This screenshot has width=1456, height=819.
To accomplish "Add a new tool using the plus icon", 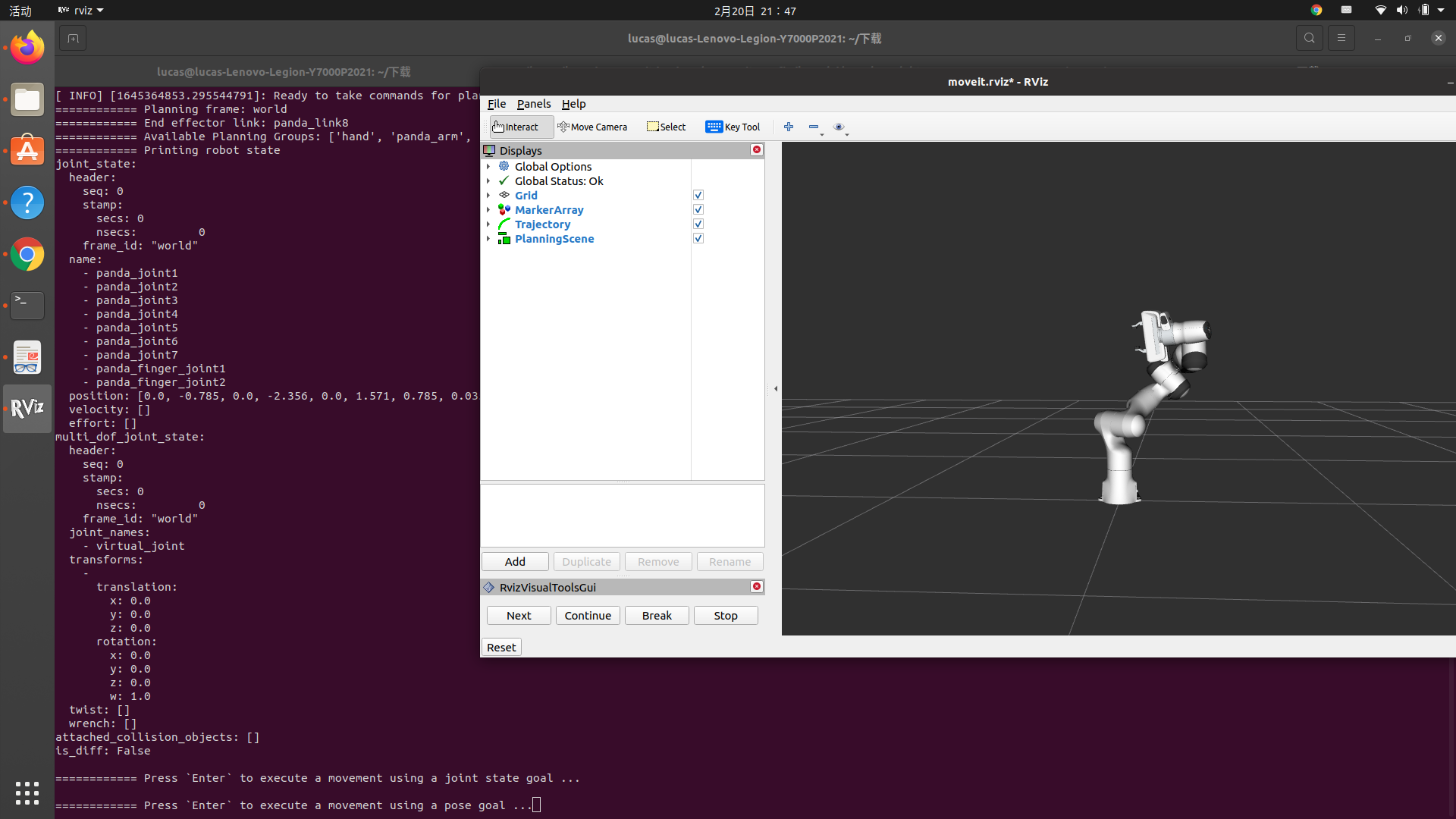I will 788,127.
